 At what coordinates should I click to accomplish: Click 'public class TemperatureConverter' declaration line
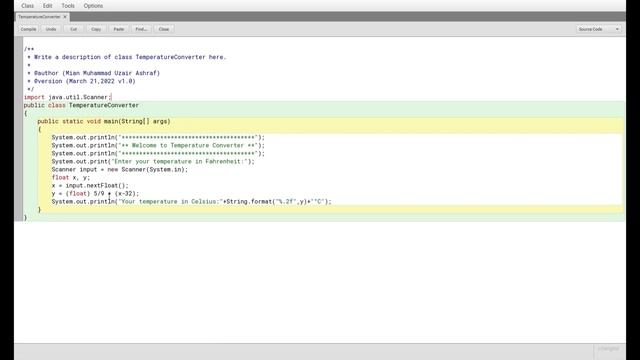81,105
